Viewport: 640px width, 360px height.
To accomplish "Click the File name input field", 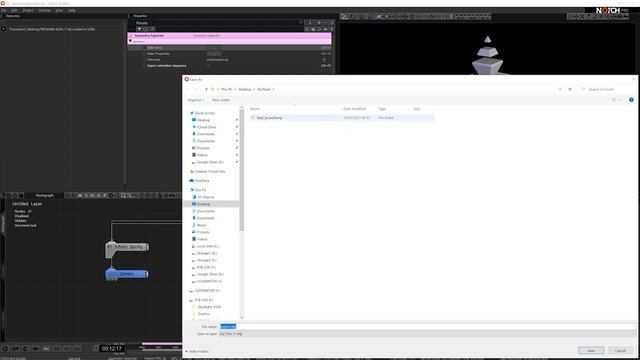I will [427, 327].
